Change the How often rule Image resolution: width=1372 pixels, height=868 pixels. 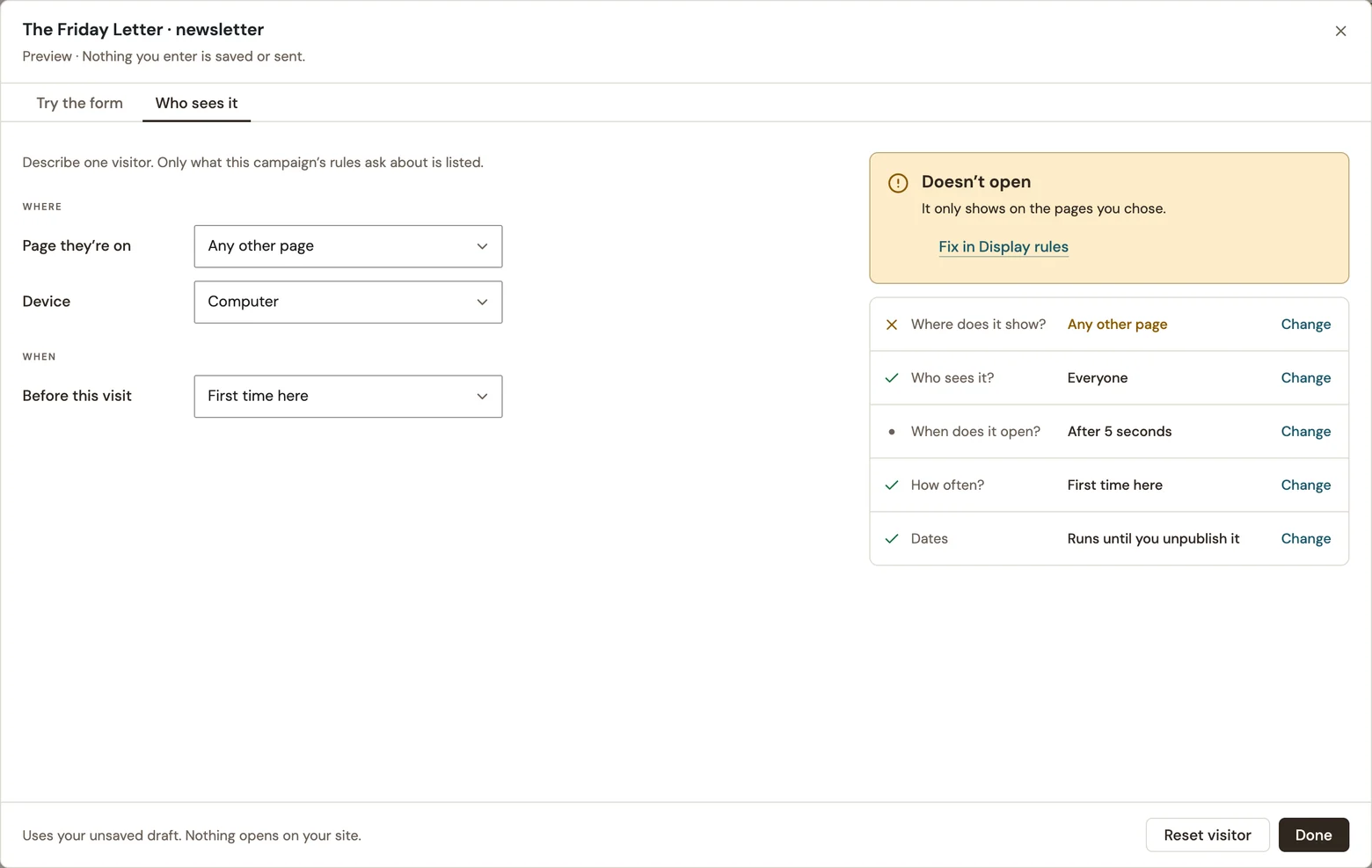(1306, 485)
